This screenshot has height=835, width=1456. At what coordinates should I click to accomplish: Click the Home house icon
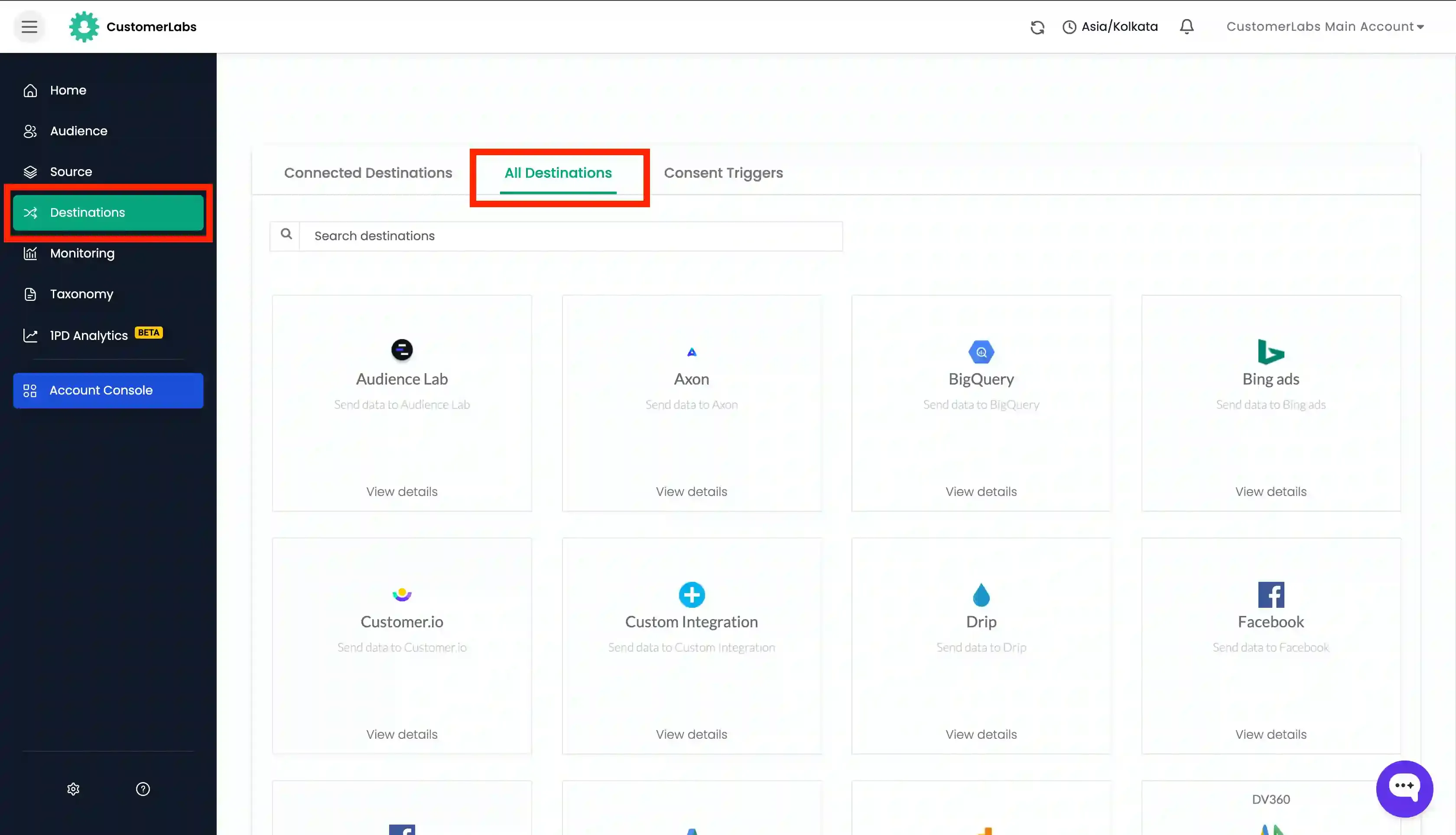point(30,90)
